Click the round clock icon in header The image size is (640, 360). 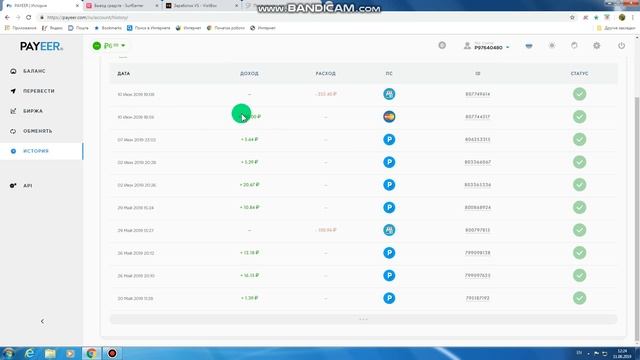point(442,45)
